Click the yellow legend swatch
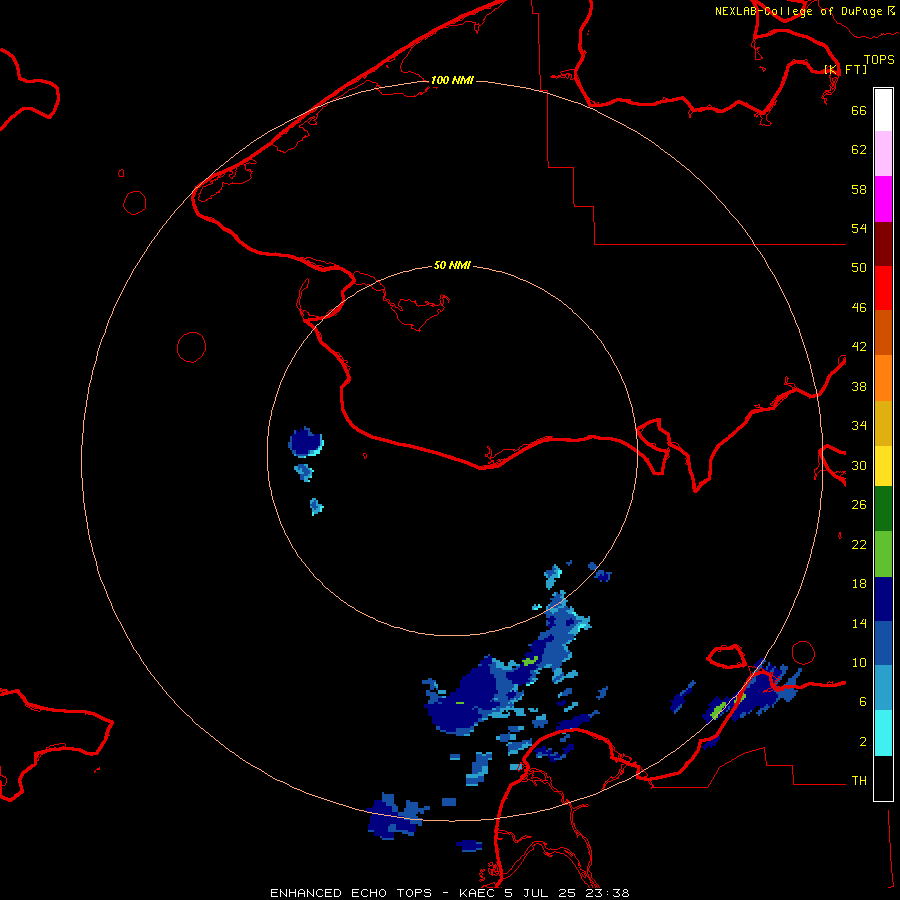Viewport: 900px width, 900px height. (883, 465)
